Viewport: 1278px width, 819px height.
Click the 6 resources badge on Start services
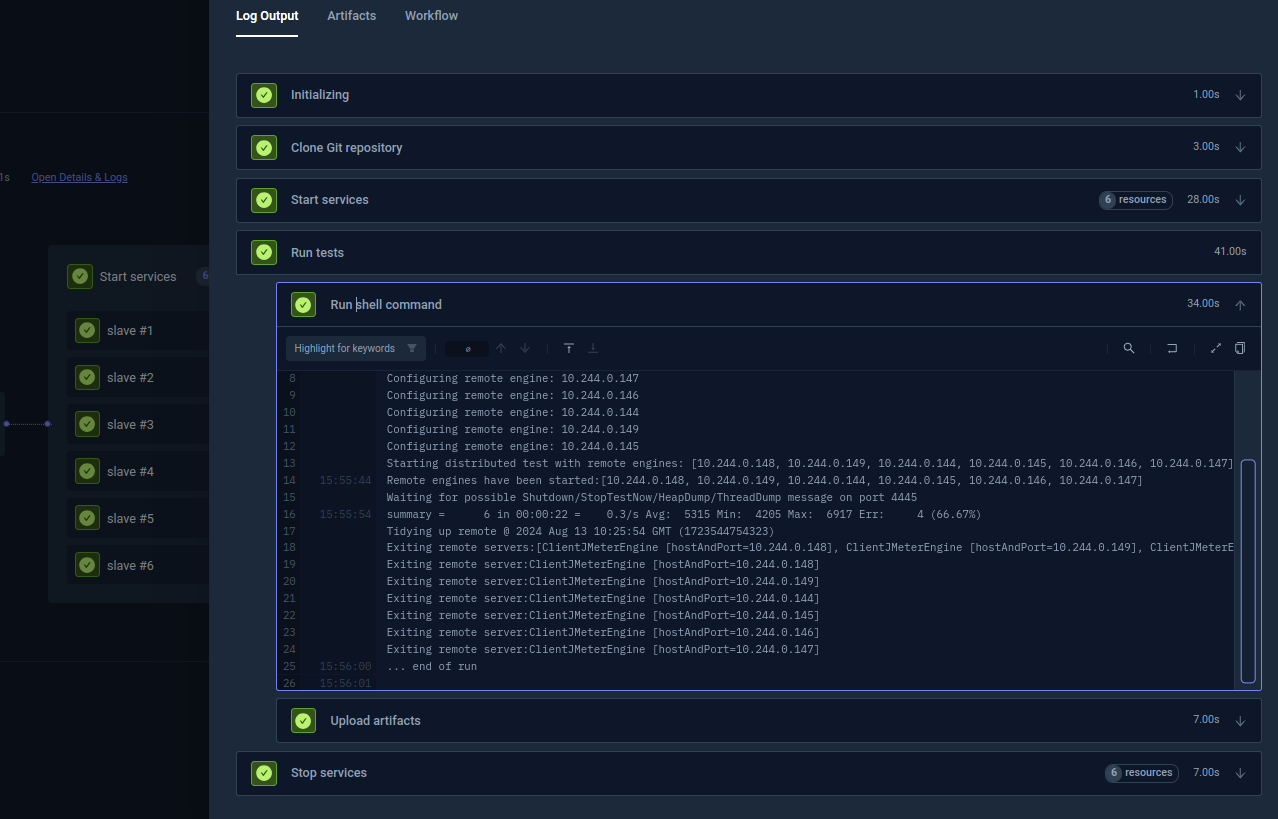[x=1135, y=199]
